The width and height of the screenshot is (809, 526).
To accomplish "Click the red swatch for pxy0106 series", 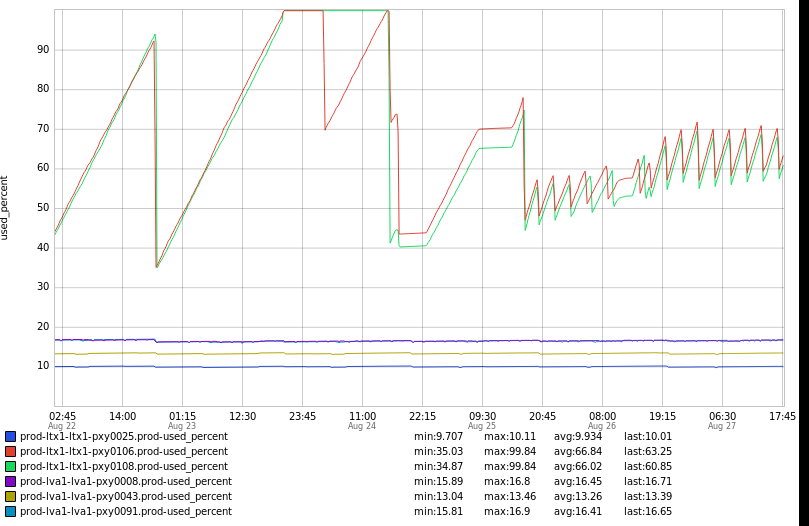I will tap(10, 451).
